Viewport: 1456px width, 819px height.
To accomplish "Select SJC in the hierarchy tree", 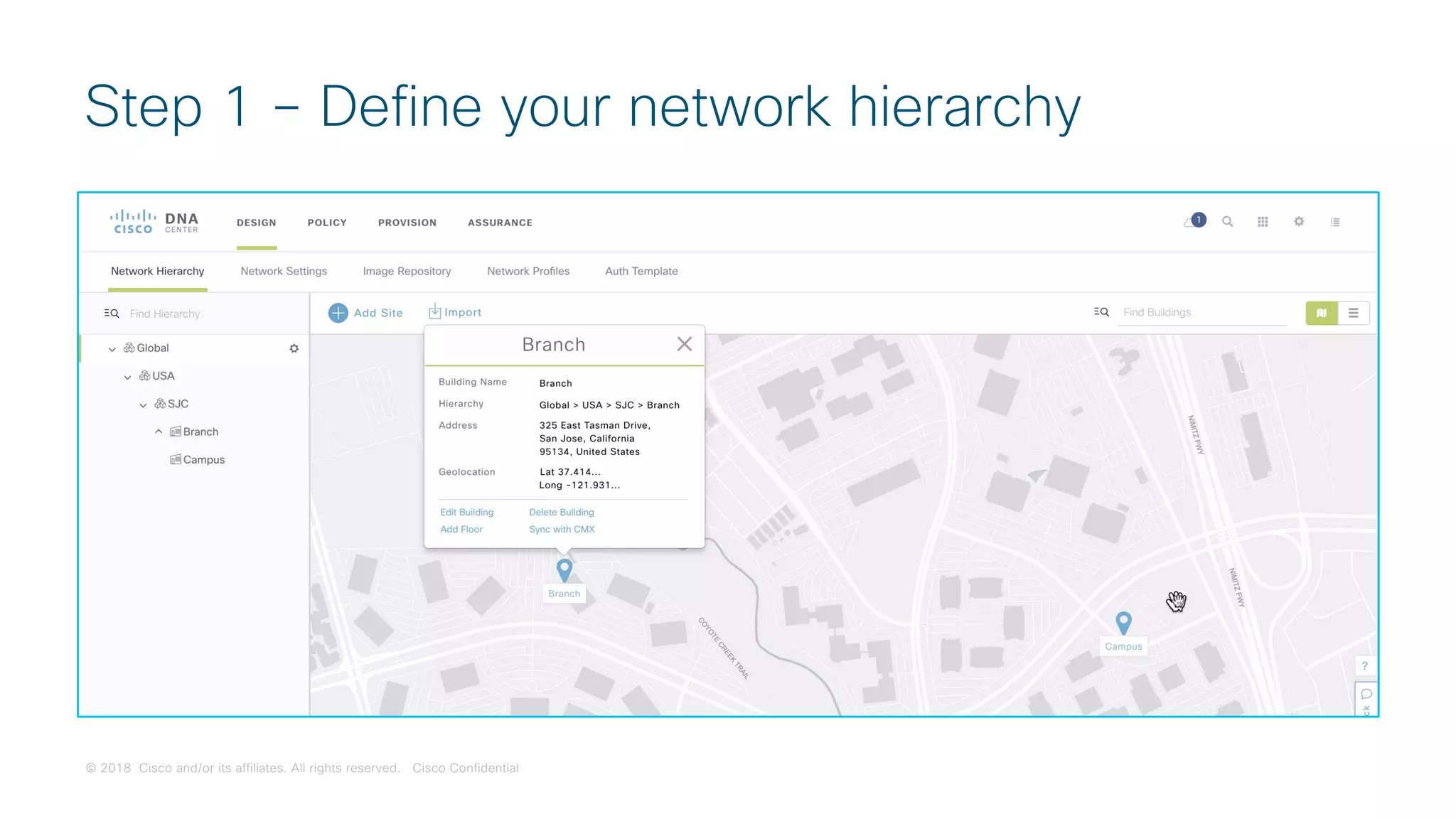I will coord(178,404).
